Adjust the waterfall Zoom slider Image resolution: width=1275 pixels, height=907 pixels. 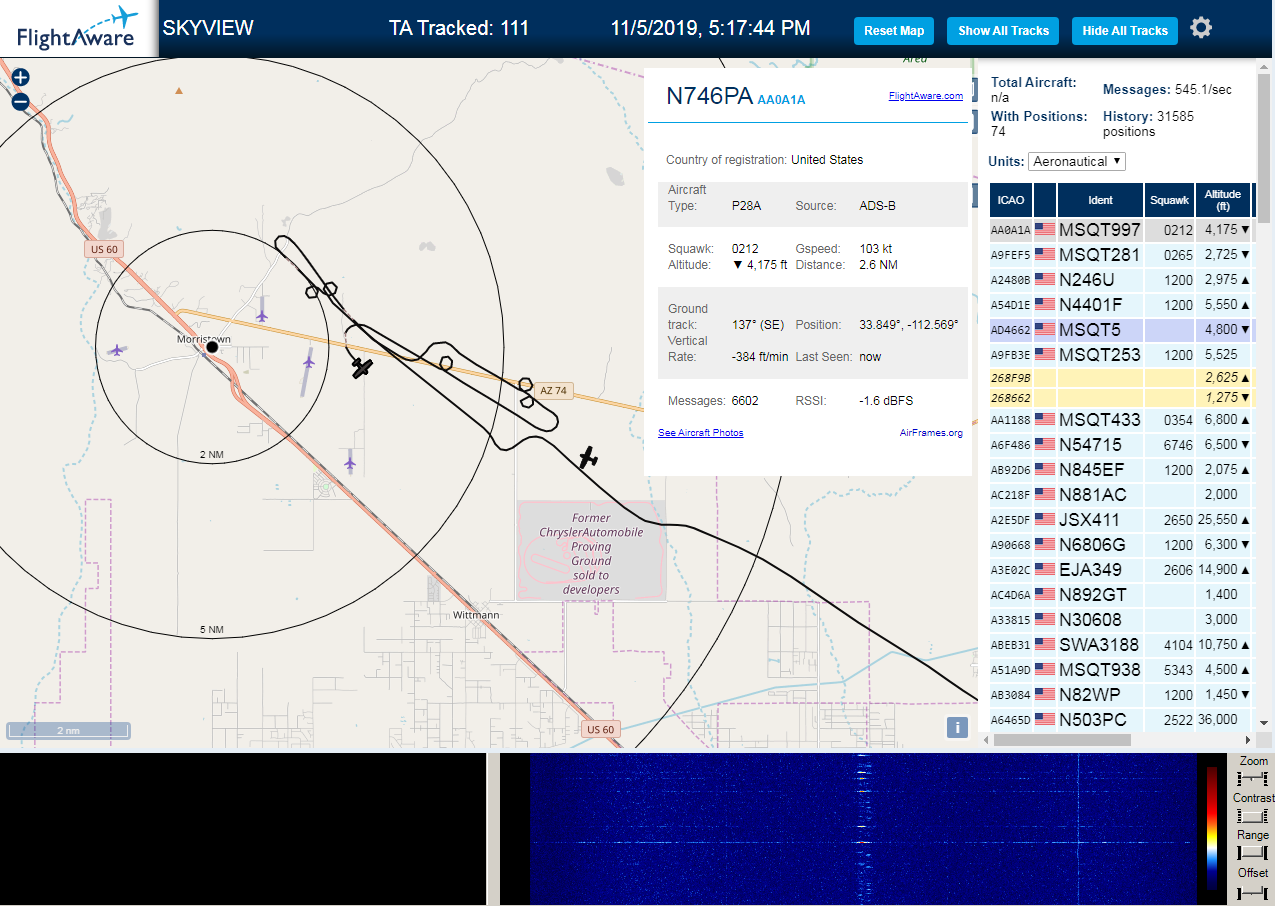click(1253, 779)
